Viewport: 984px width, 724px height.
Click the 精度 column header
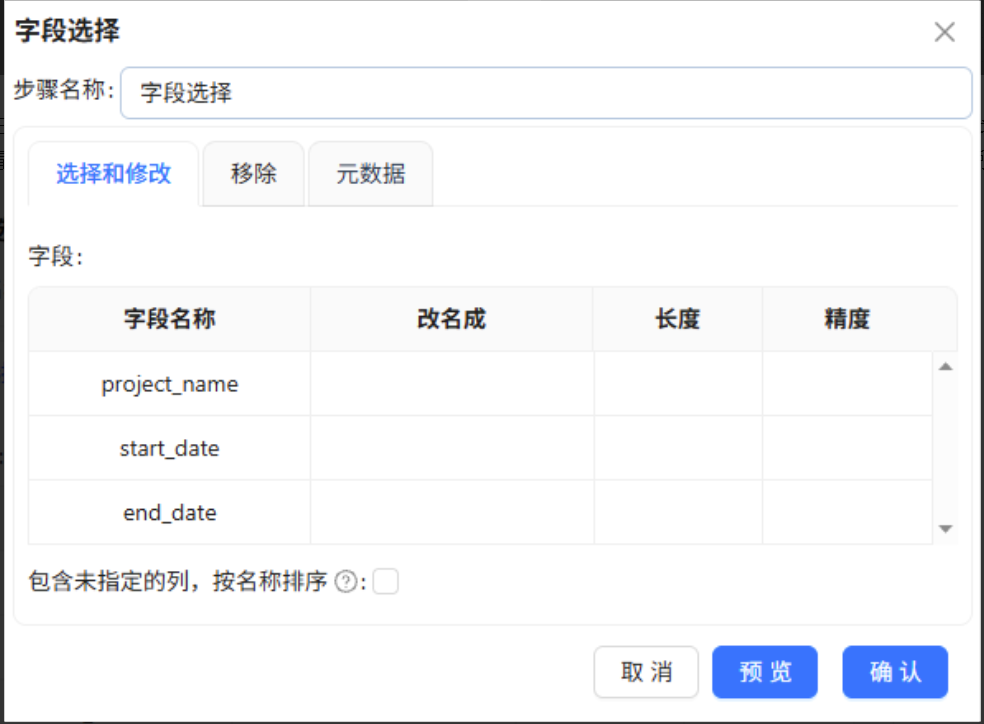tap(847, 319)
